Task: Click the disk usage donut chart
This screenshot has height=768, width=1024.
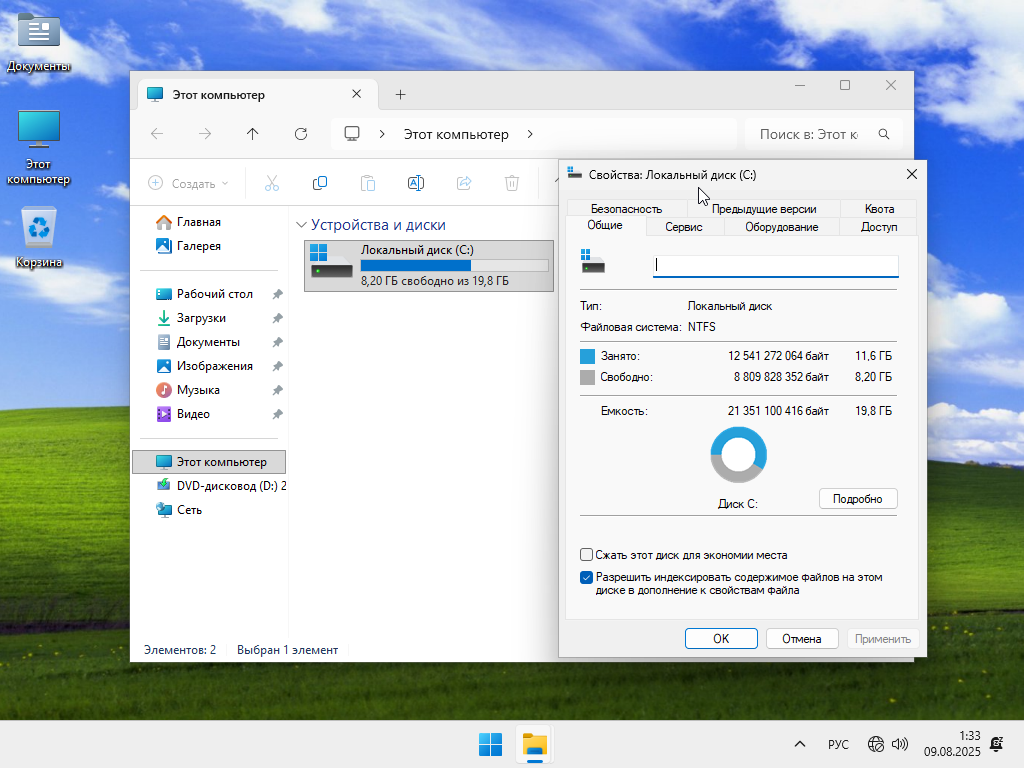Action: tap(738, 455)
